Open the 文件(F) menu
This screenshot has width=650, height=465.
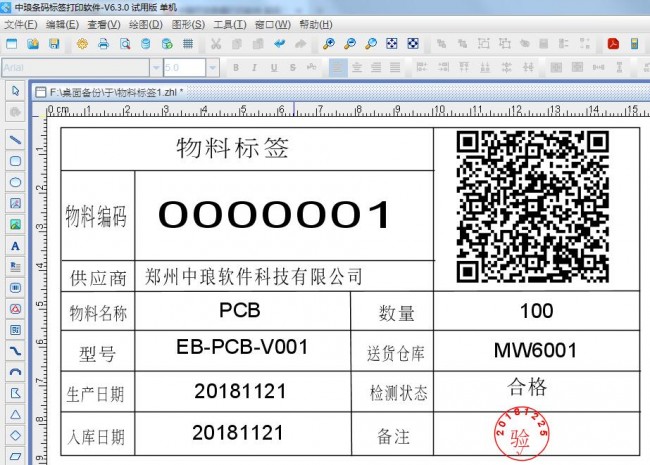coord(20,24)
